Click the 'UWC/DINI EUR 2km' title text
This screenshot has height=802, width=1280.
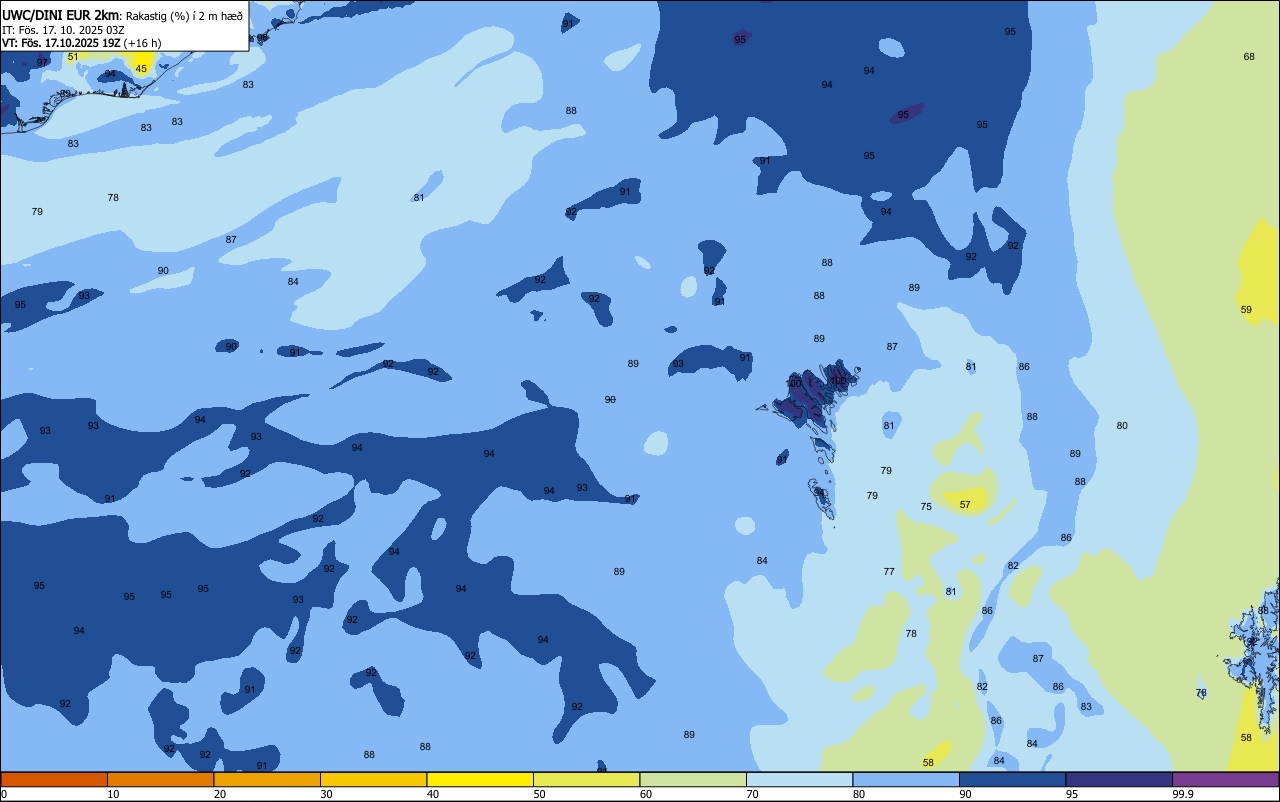[x=60, y=15]
